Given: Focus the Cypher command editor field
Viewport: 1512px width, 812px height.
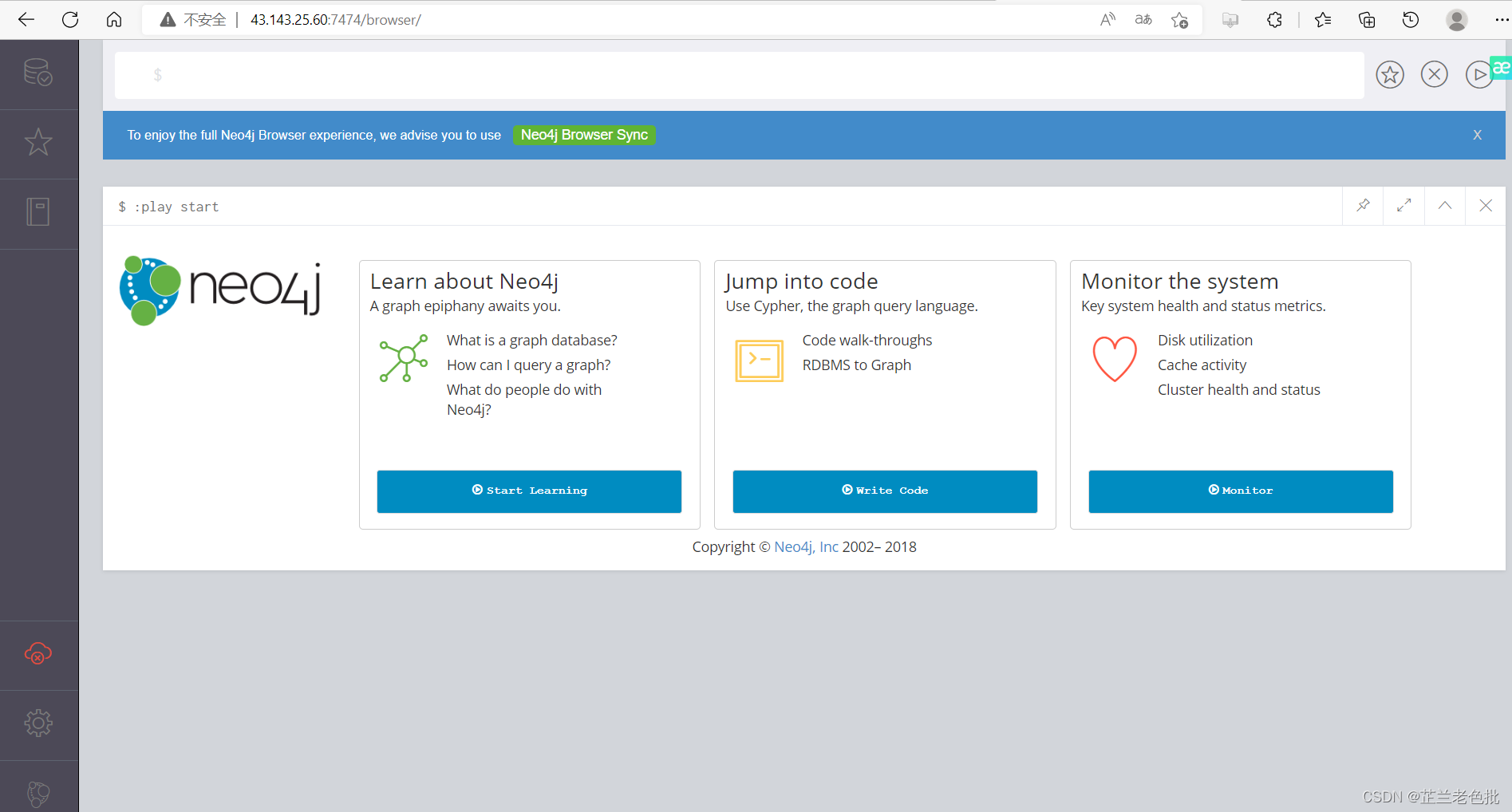Looking at the screenshot, I should [x=740, y=75].
